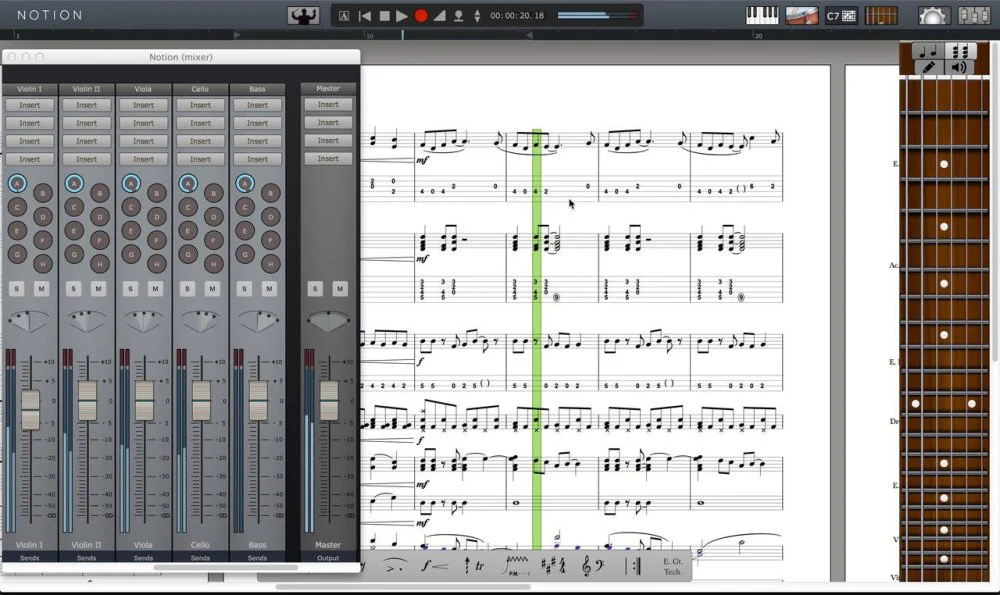
Task: Stop playback in the transport bar
Action: [x=384, y=16]
